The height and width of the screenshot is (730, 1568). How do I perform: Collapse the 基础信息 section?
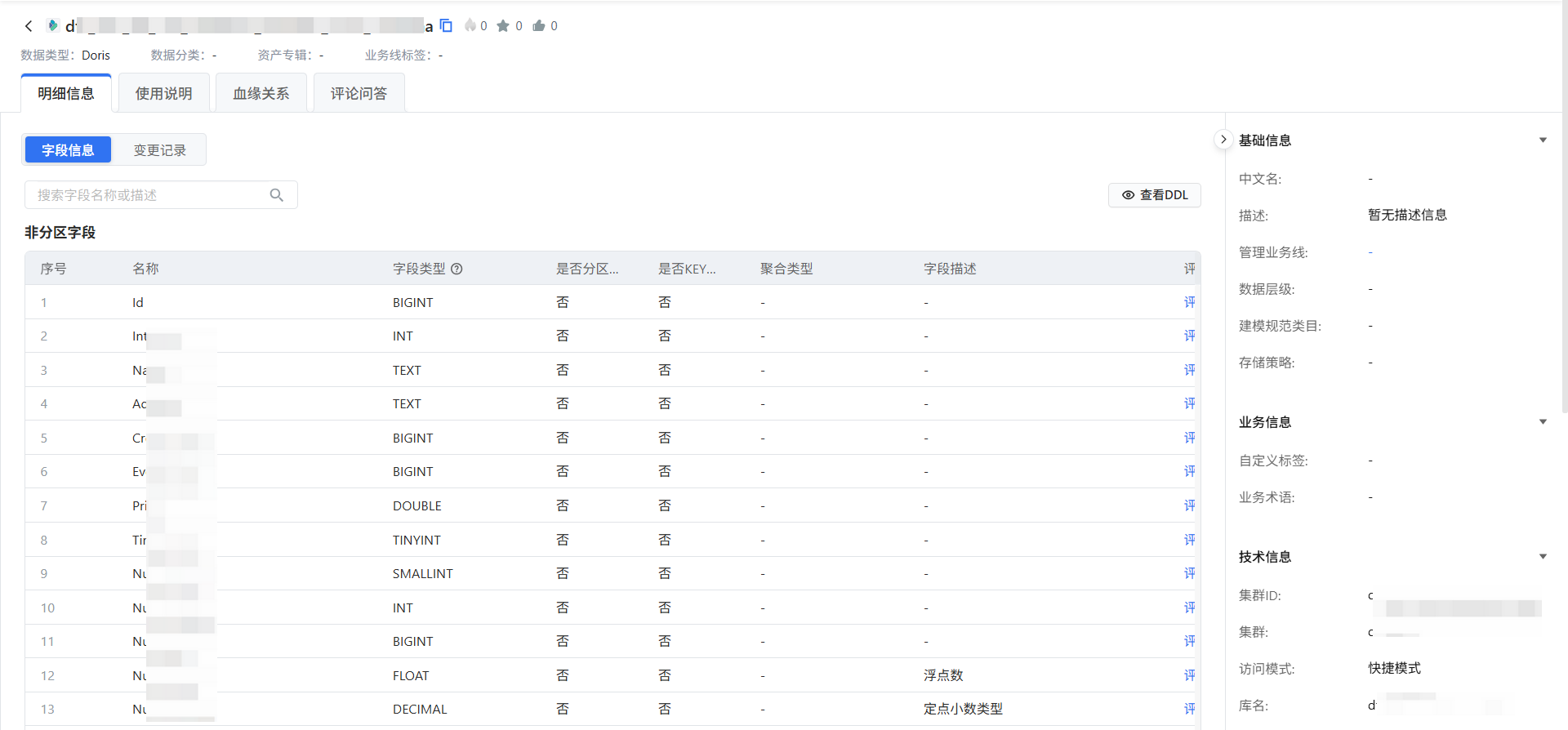point(1543,140)
